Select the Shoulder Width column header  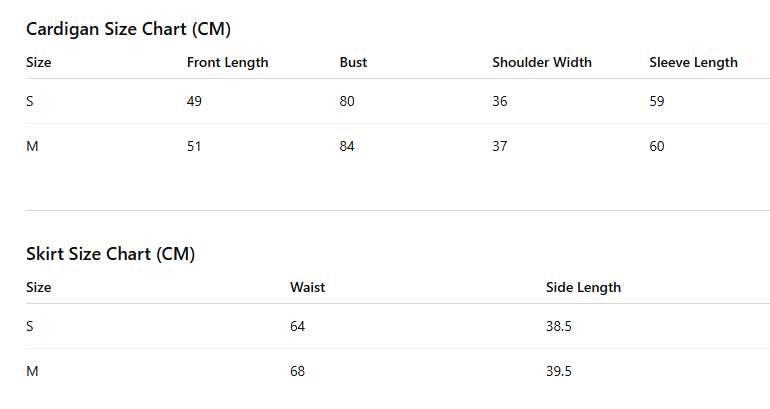(542, 62)
